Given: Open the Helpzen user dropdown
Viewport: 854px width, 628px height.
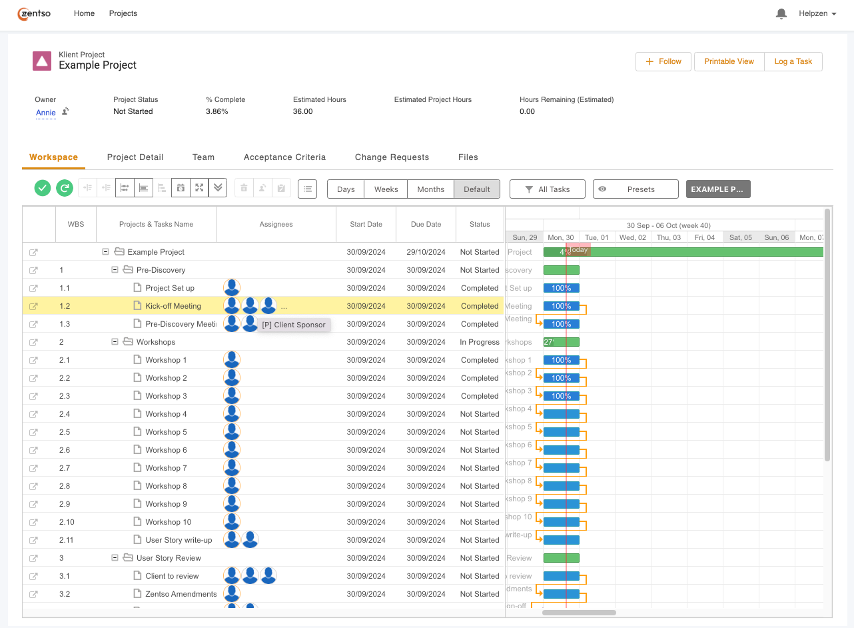Looking at the screenshot, I should (817, 14).
